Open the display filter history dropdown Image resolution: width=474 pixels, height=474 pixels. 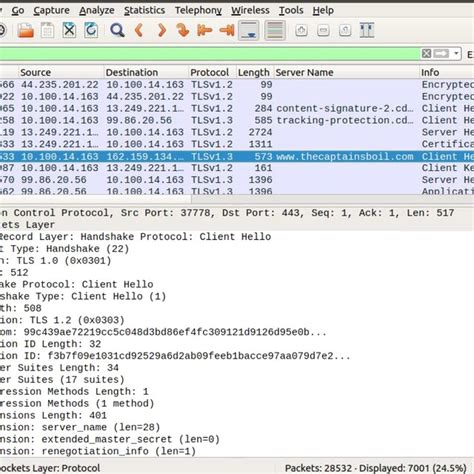click(x=456, y=53)
